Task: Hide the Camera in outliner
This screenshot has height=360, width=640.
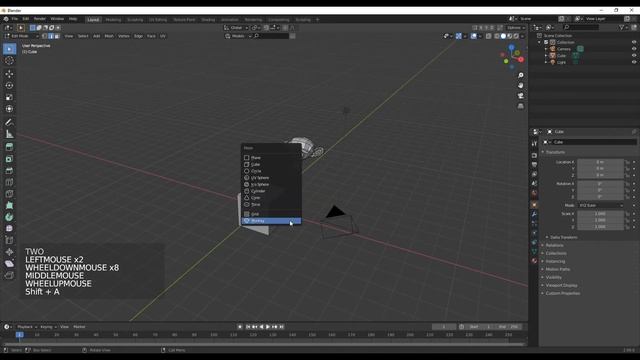Action: click(634, 49)
